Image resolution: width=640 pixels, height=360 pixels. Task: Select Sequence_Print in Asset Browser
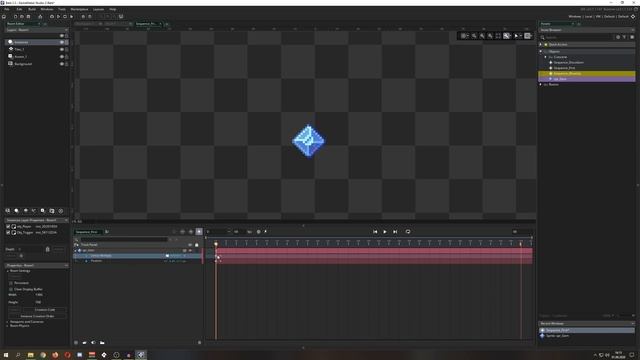[565, 68]
